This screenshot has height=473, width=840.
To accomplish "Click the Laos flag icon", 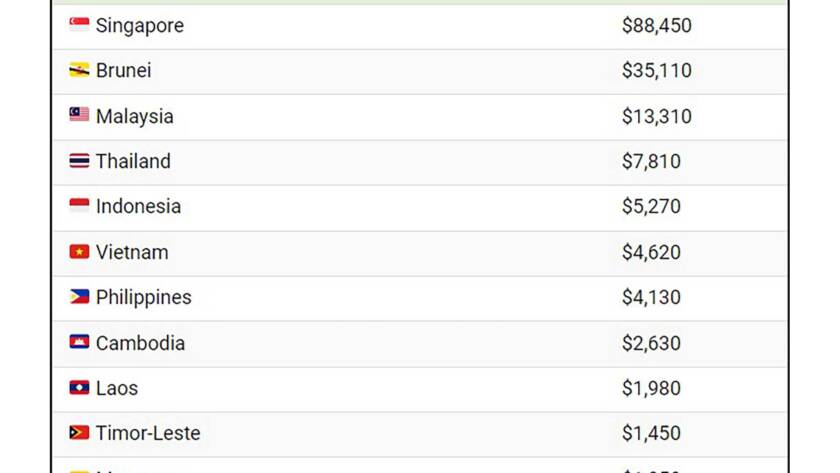I will [79, 387].
